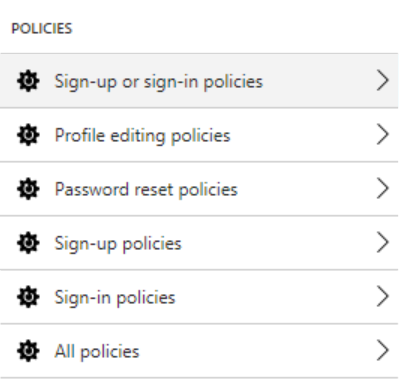Go to Password reset policies label
Viewport: 411px width, 386px height.
tap(146, 189)
